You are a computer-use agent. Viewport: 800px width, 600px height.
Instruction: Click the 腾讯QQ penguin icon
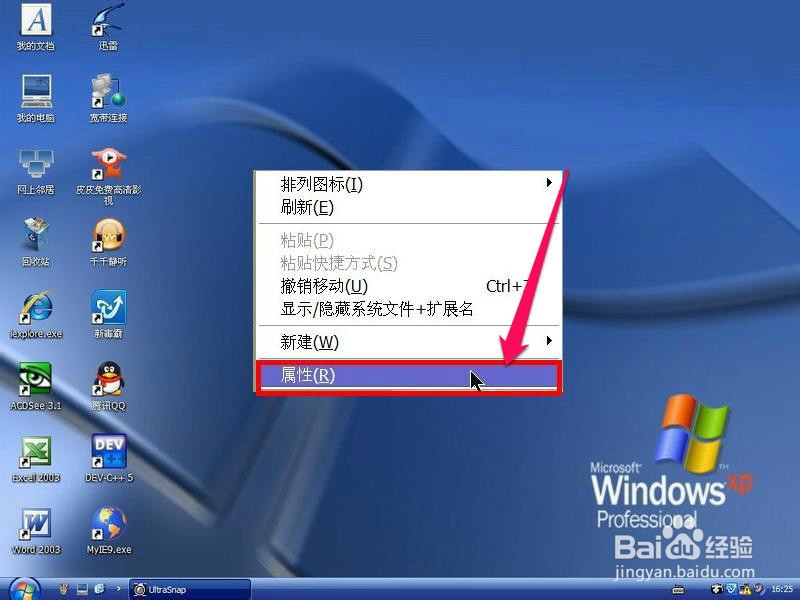click(x=108, y=386)
